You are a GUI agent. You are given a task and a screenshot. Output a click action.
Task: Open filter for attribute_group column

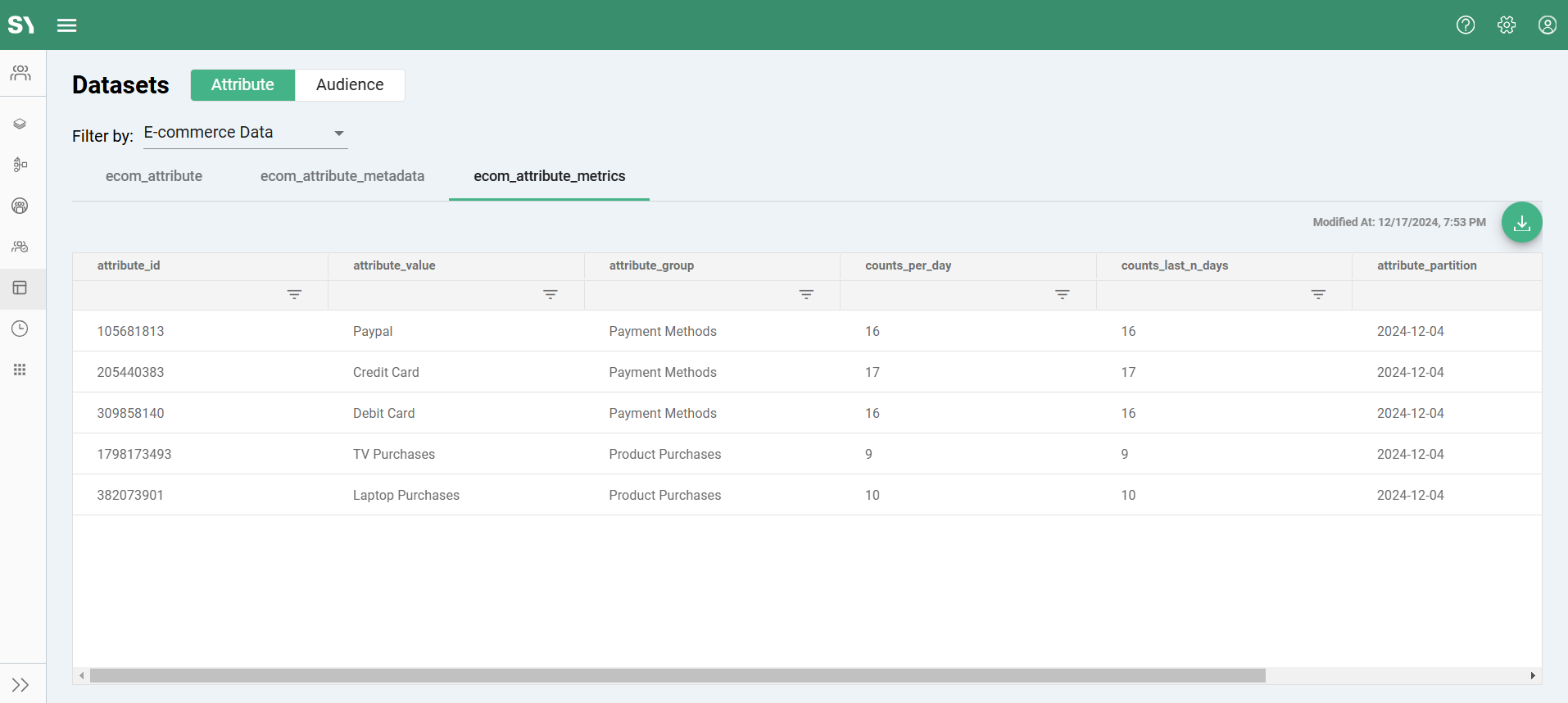[806, 295]
